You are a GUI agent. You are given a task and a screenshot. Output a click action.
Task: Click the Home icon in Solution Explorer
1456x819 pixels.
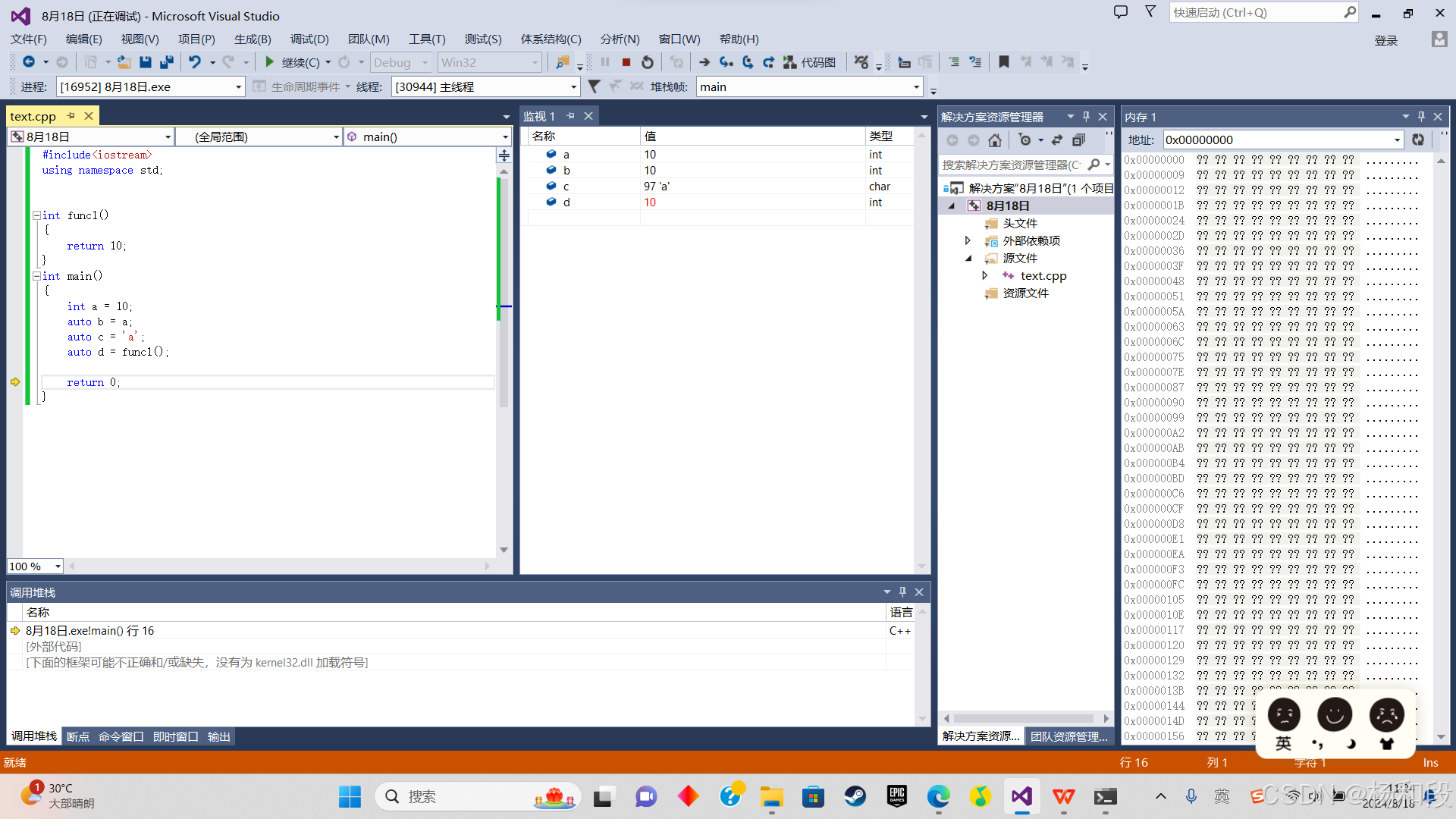point(995,140)
